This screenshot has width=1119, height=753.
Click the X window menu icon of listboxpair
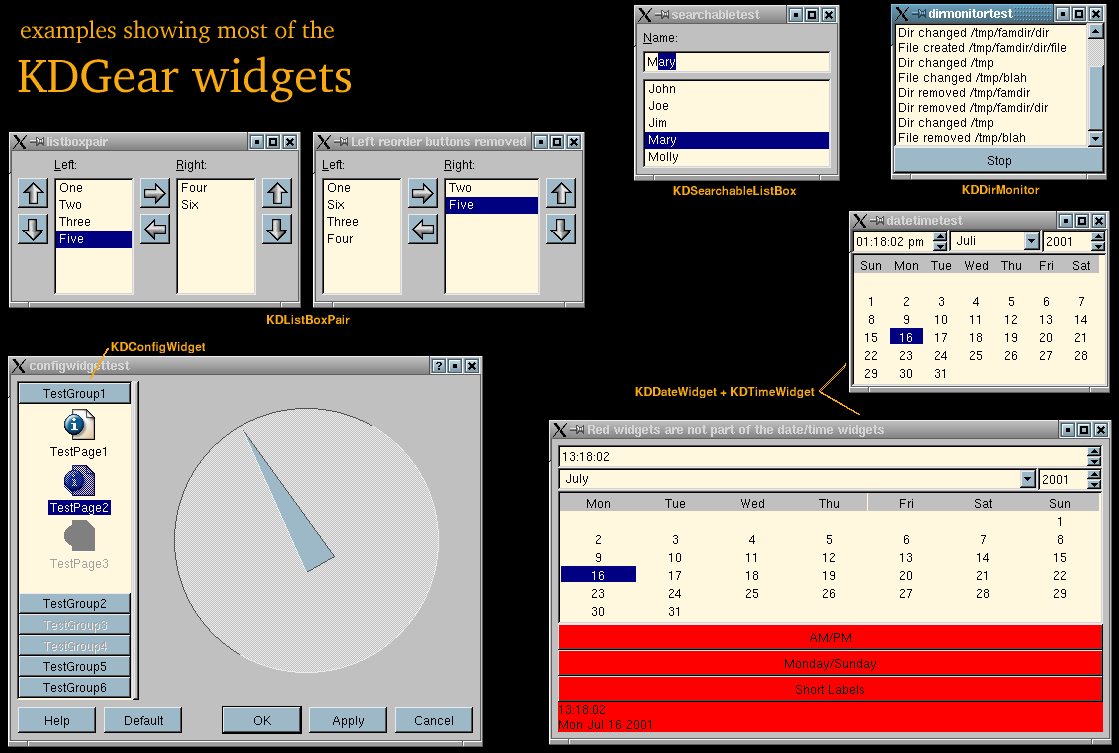(19, 141)
